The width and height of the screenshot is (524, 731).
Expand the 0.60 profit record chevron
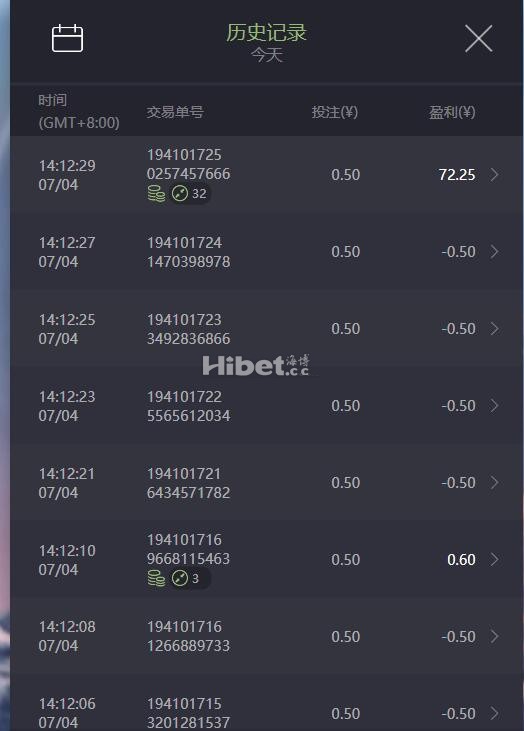(x=494, y=559)
